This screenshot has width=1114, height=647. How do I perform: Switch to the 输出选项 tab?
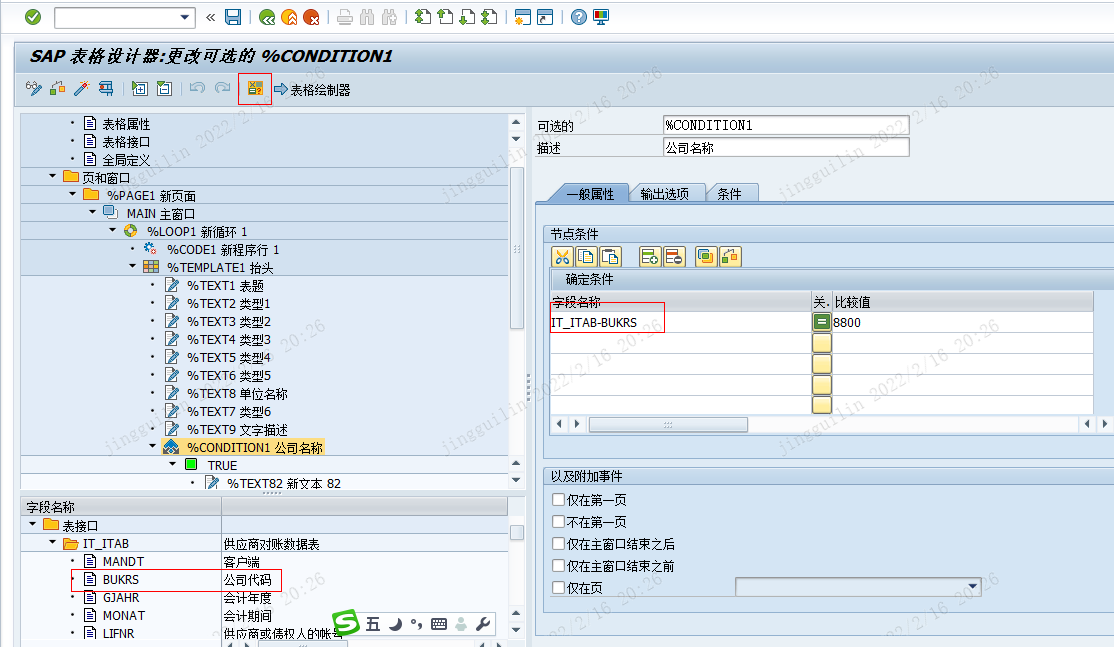663,193
